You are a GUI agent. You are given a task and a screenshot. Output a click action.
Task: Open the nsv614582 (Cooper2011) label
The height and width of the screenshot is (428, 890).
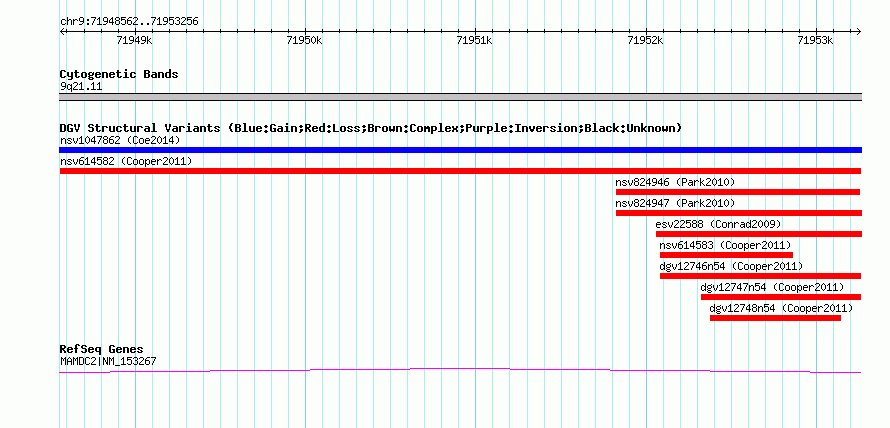[126, 161]
